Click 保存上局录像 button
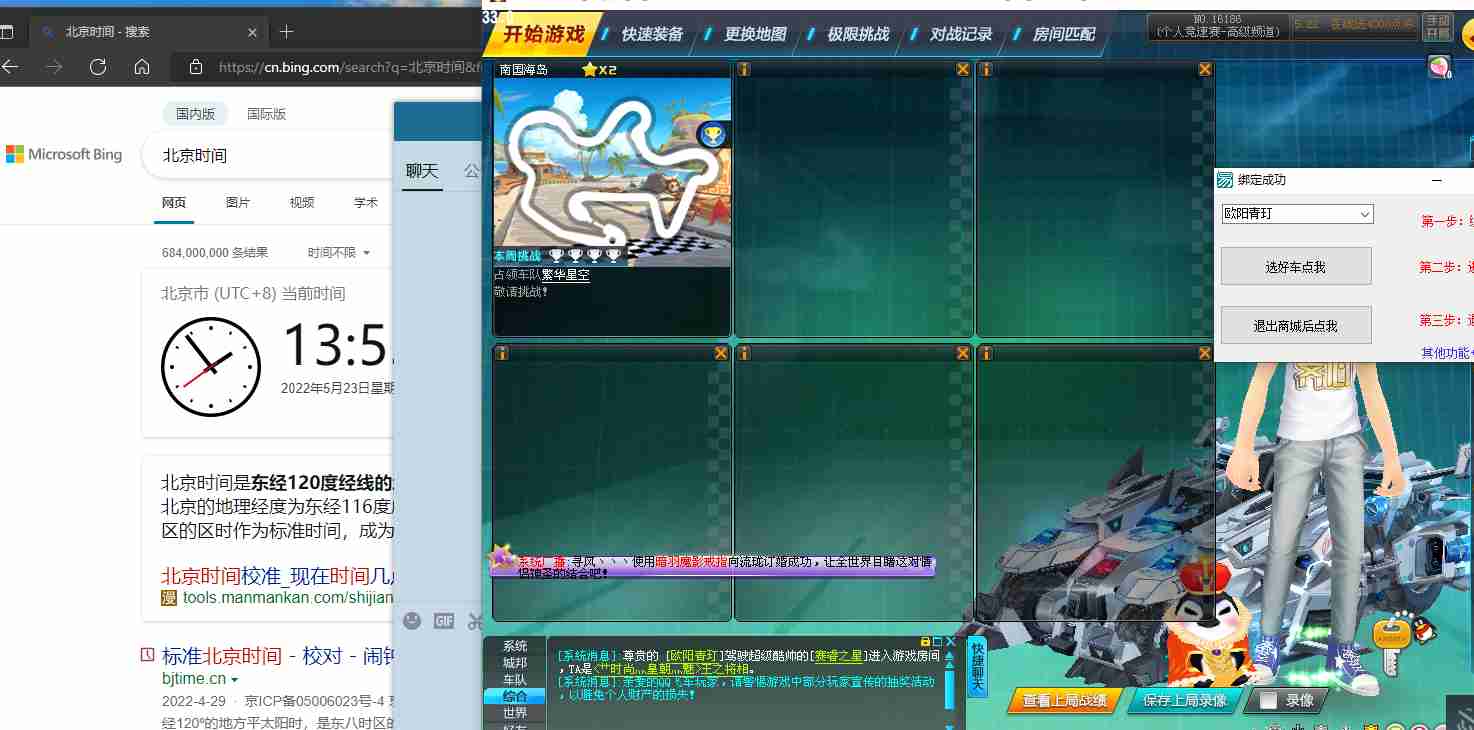Image resolution: width=1474 pixels, height=730 pixels. (1184, 701)
